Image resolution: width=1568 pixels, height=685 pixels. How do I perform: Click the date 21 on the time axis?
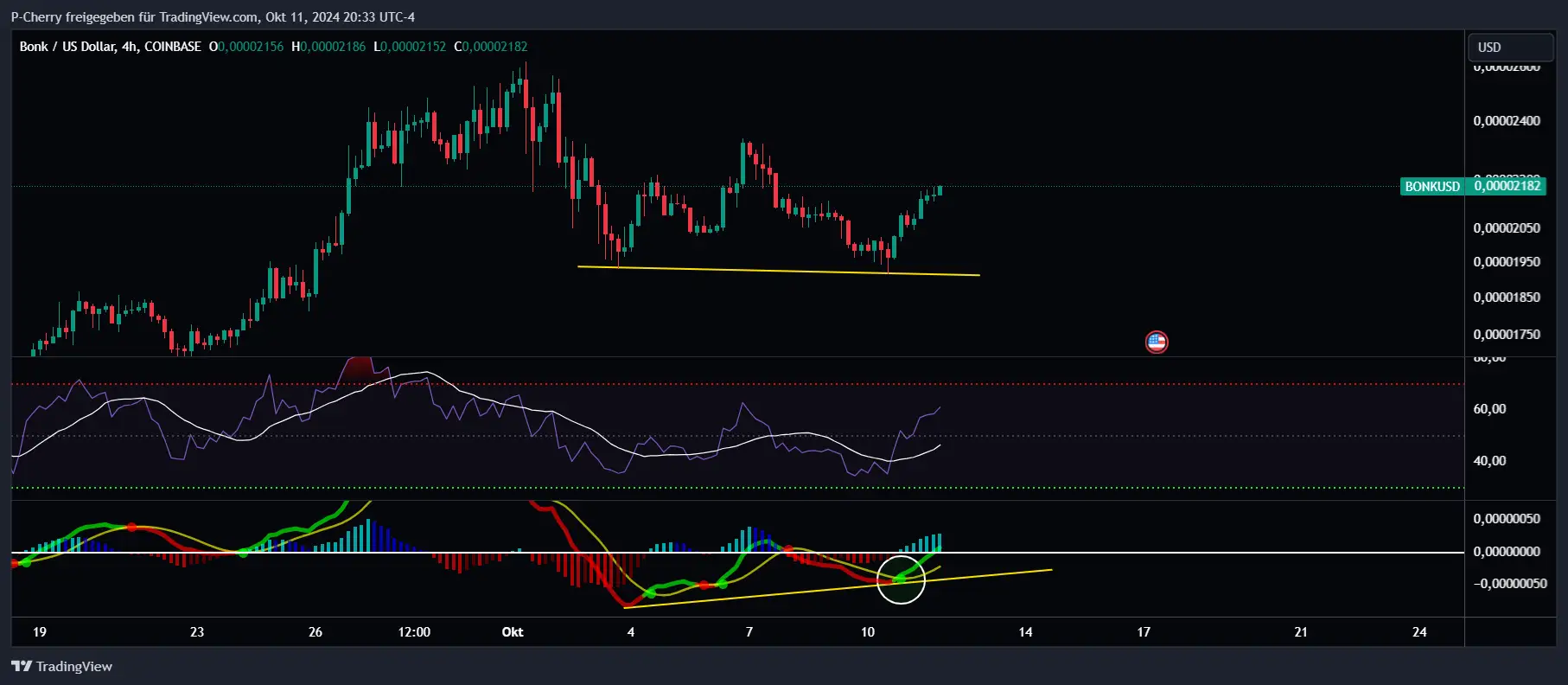(x=1301, y=632)
